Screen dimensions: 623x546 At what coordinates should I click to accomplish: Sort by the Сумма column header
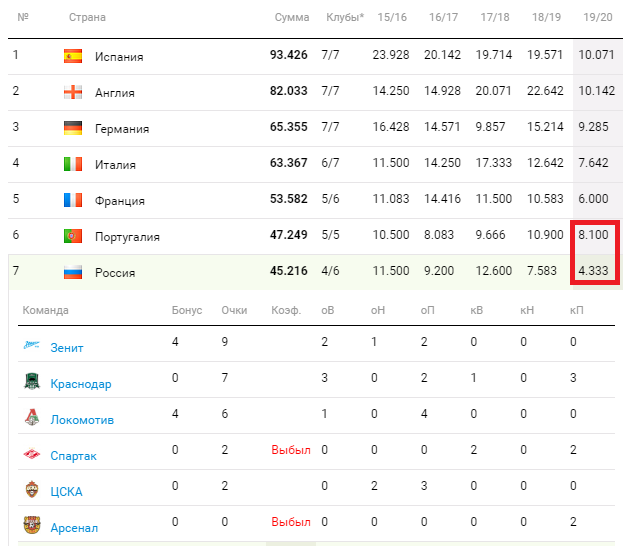coord(292,17)
